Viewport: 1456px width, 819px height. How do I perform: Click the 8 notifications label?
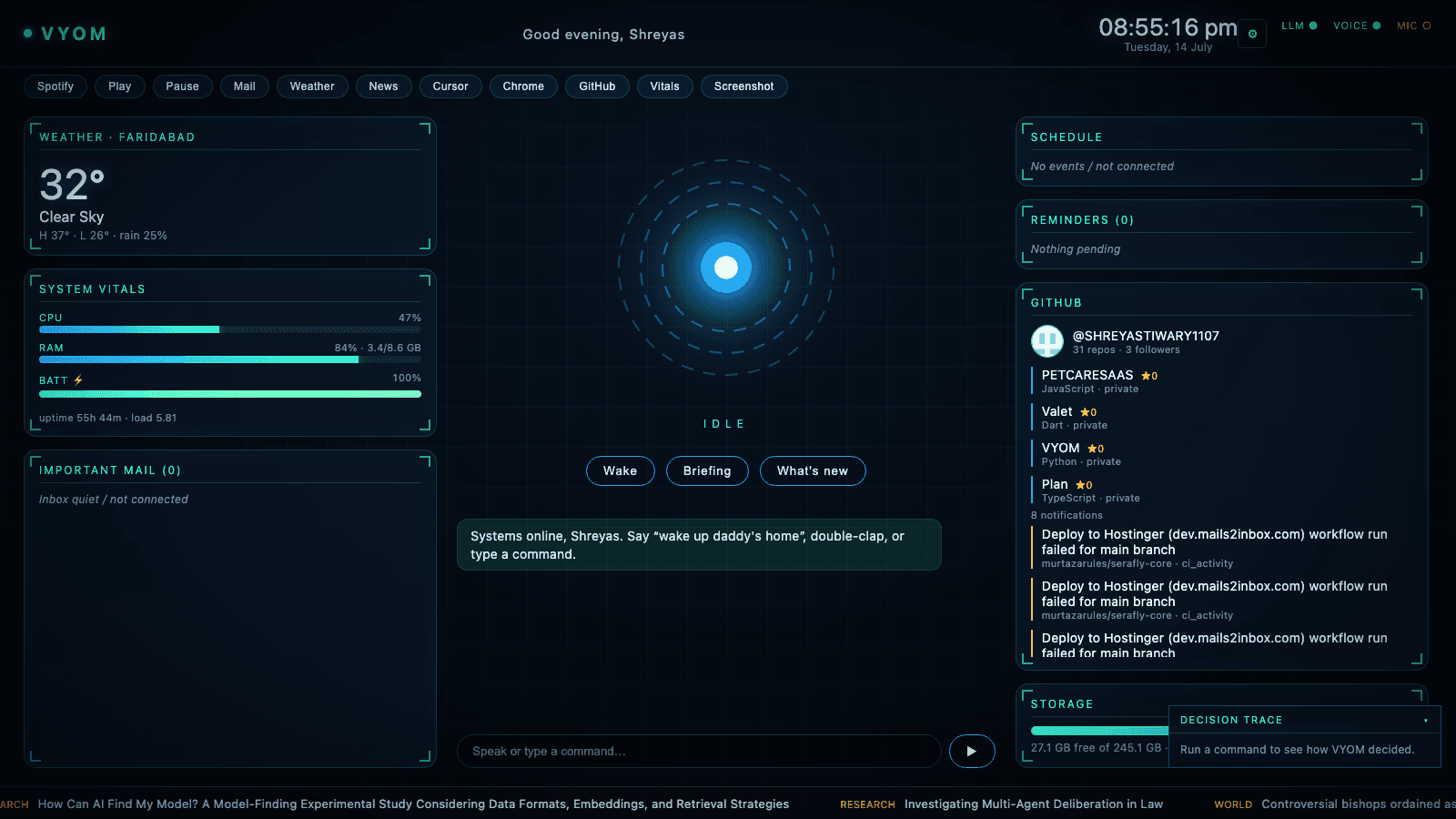click(1067, 515)
